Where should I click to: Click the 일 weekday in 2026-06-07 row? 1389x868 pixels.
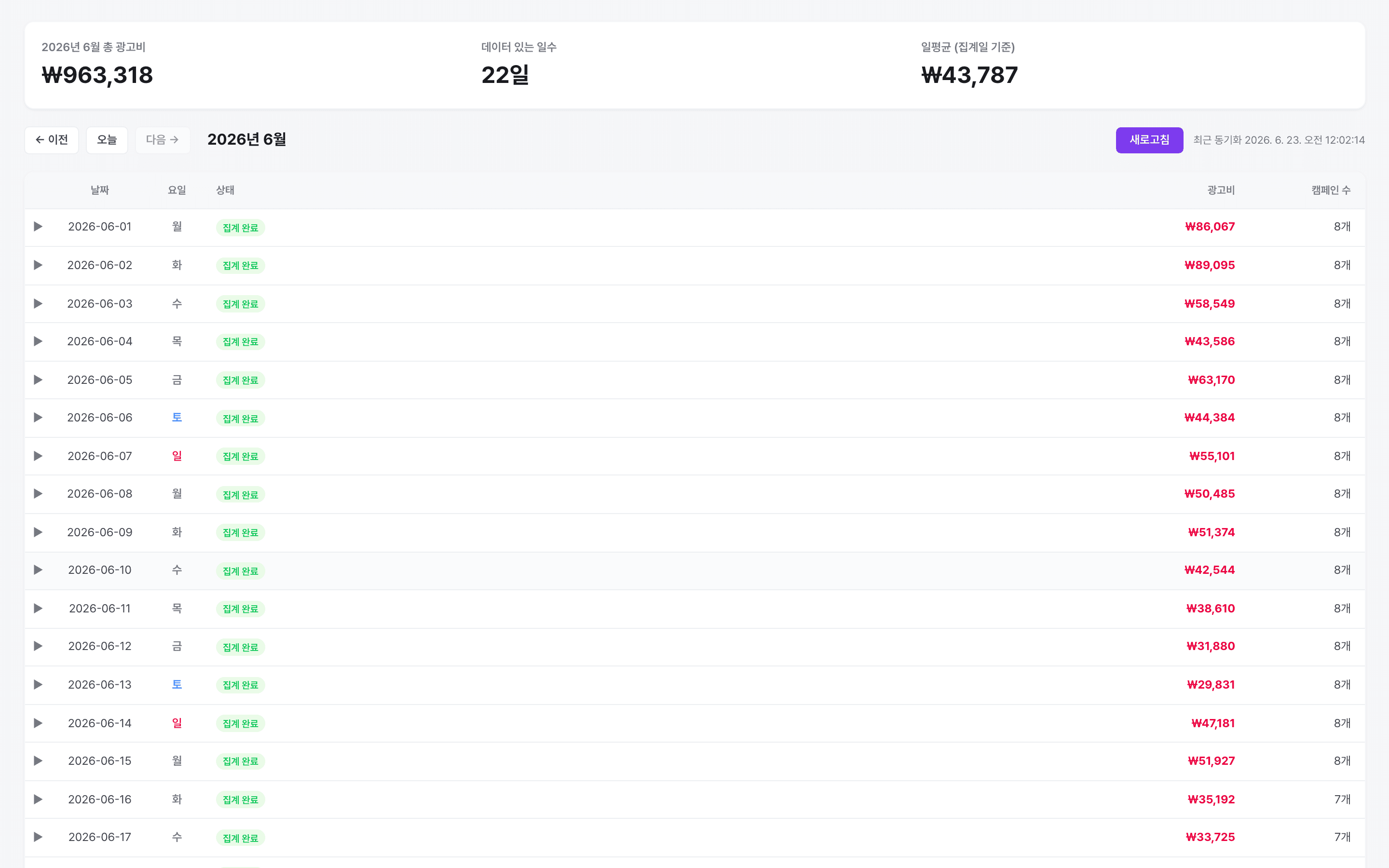pyautogui.click(x=177, y=456)
